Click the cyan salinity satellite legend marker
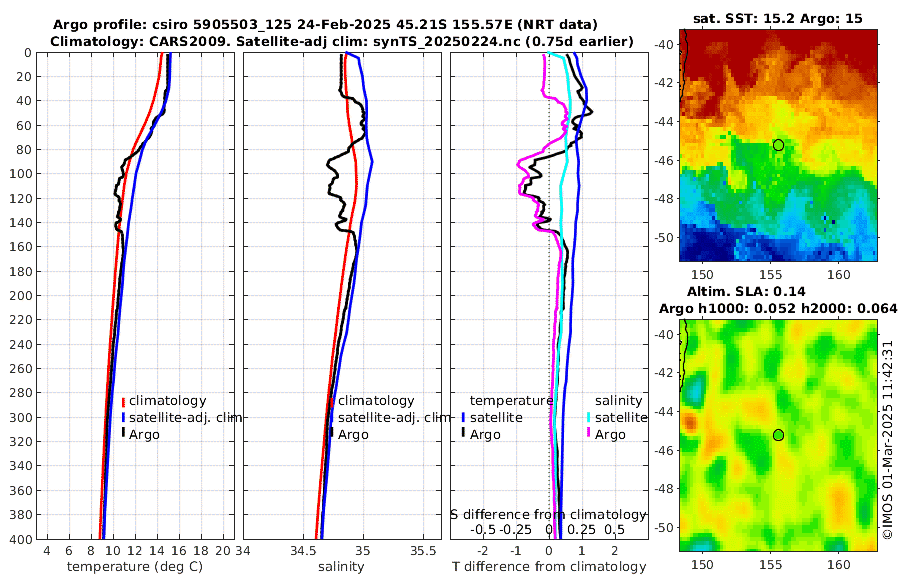 click(588, 418)
